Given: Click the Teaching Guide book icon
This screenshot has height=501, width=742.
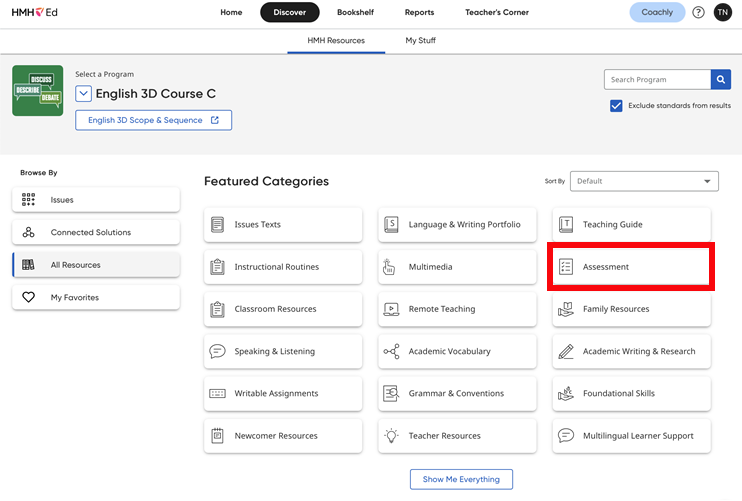Looking at the screenshot, I should coord(565,224).
